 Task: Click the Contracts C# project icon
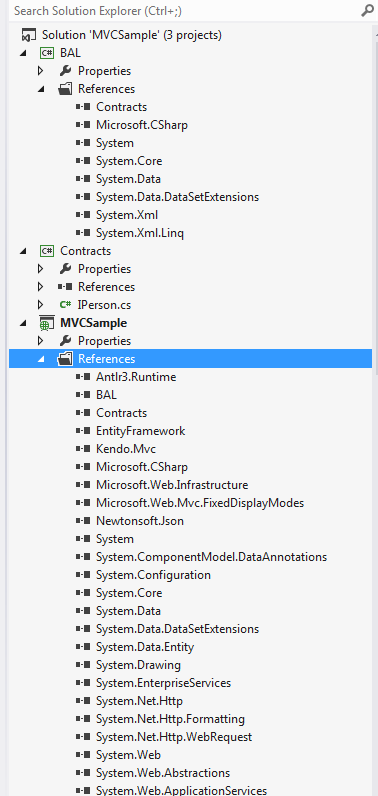[47, 250]
